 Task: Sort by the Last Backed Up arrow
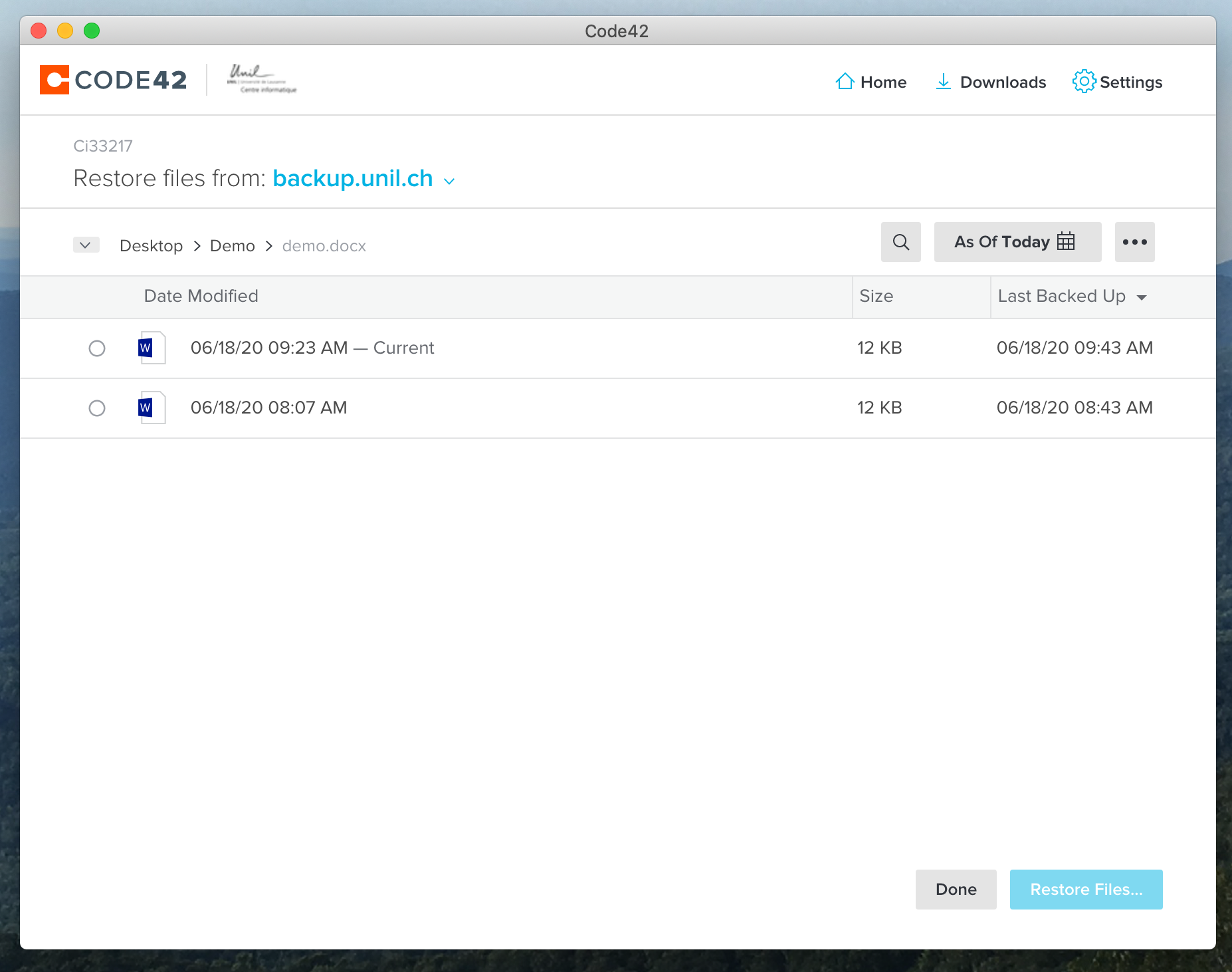pyautogui.click(x=1142, y=297)
